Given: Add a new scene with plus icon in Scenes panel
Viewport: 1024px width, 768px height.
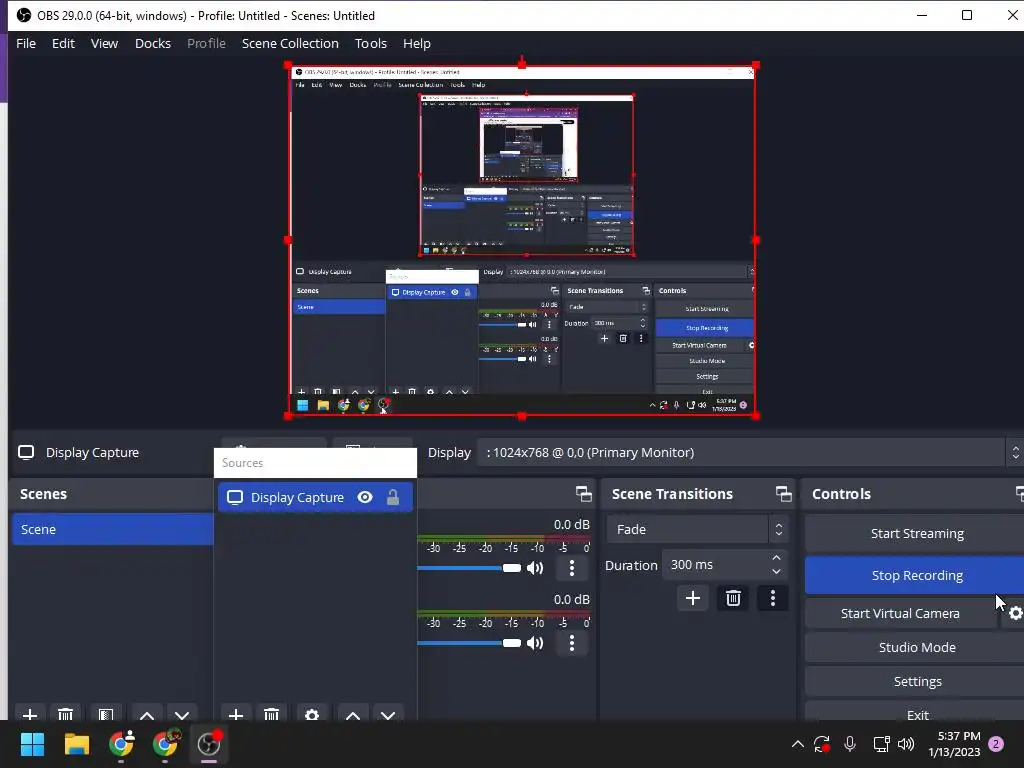Looking at the screenshot, I should (x=30, y=715).
